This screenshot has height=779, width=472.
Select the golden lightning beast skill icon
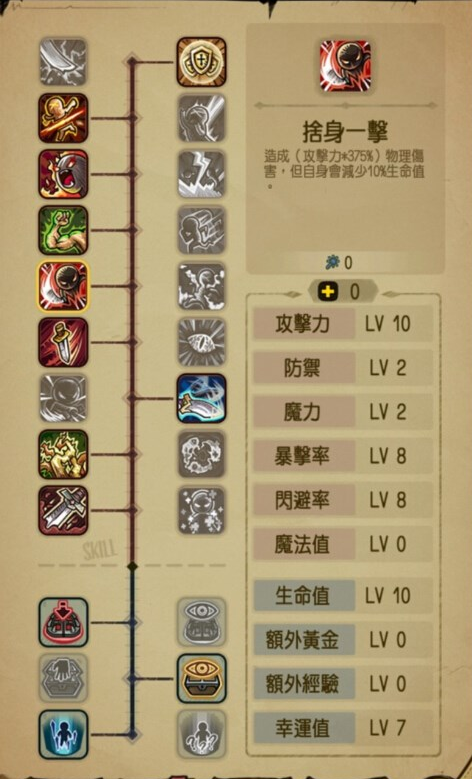click(x=63, y=455)
